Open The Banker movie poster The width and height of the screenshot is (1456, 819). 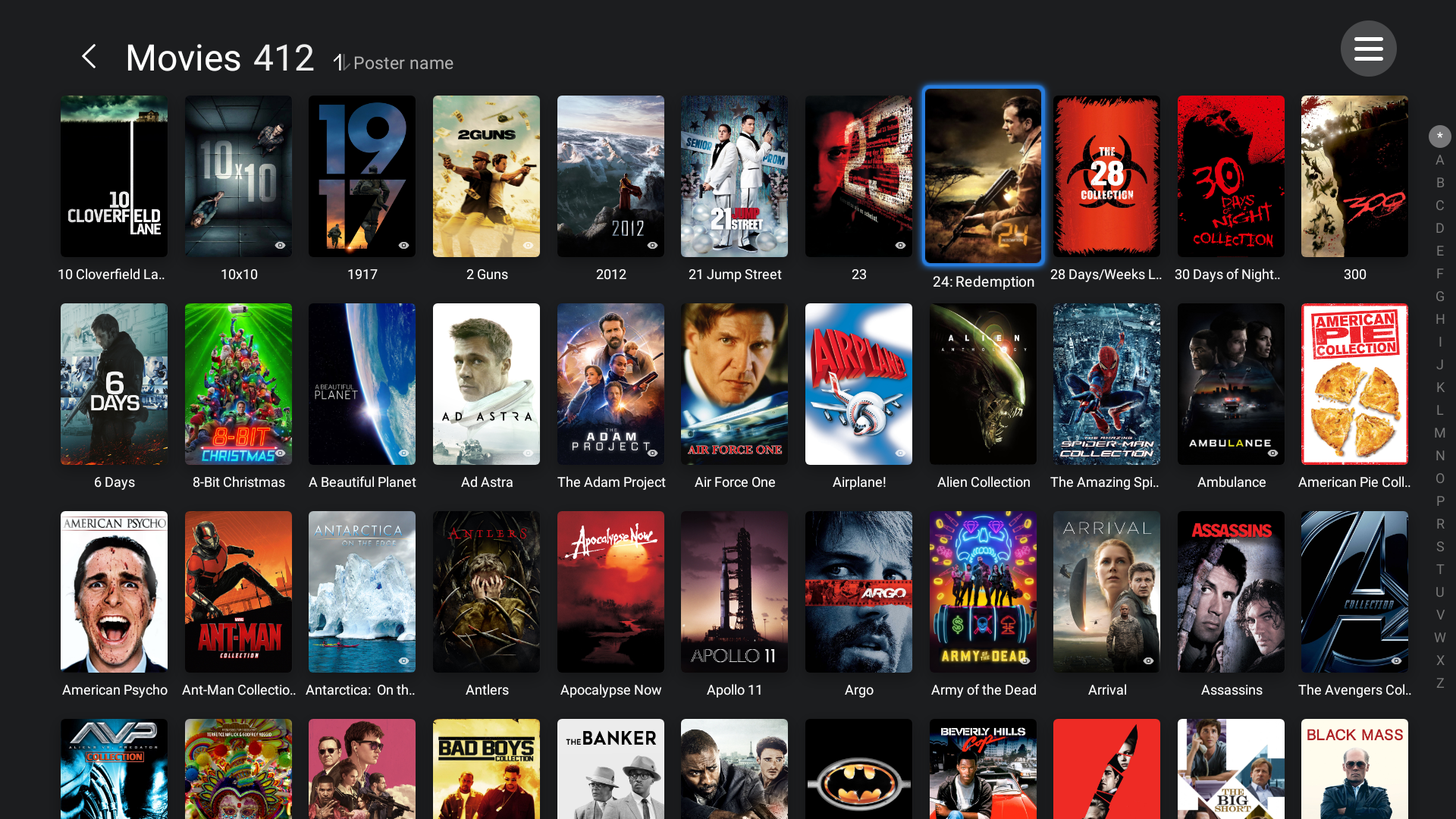point(610,769)
